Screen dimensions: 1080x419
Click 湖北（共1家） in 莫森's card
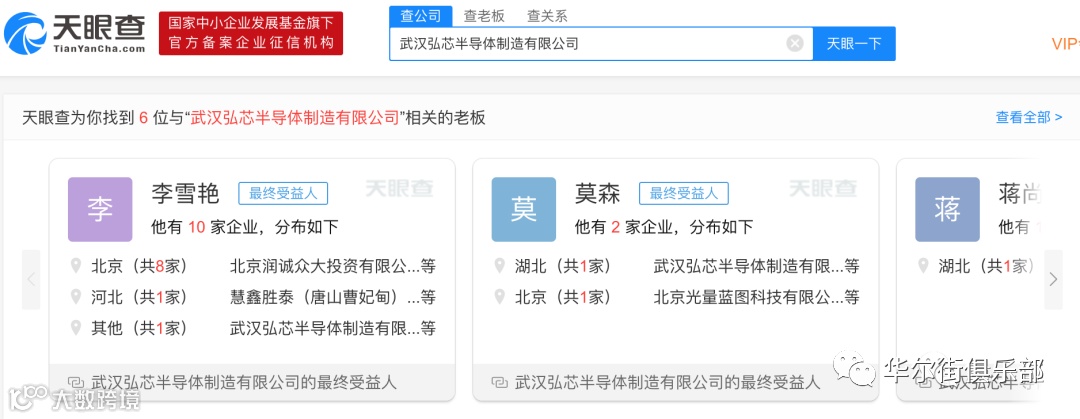(563, 266)
